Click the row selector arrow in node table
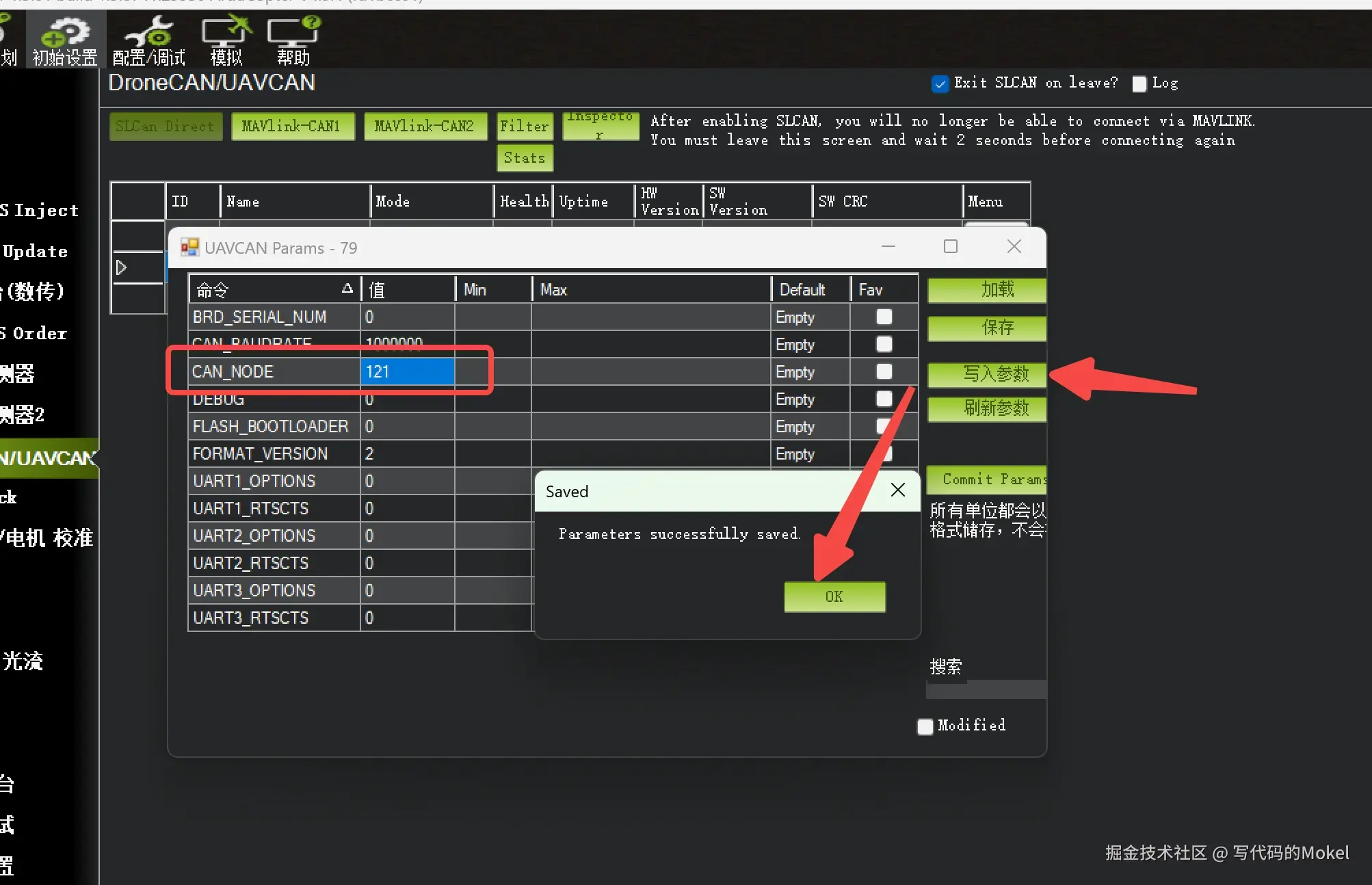 coord(122,267)
